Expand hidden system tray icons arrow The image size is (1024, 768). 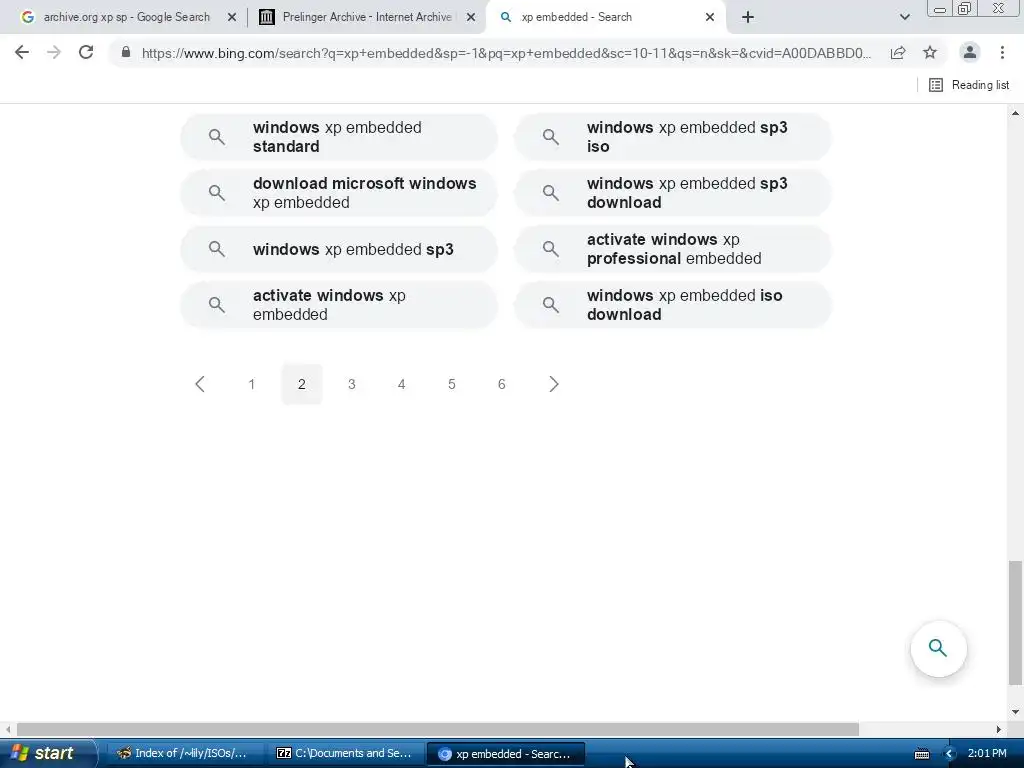pyautogui.click(x=949, y=754)
